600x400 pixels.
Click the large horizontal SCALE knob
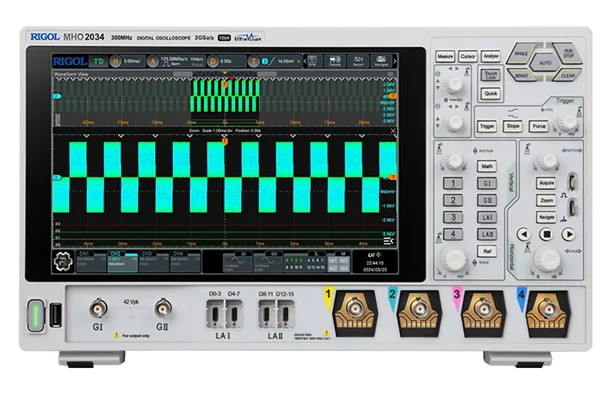coord(547,259)
